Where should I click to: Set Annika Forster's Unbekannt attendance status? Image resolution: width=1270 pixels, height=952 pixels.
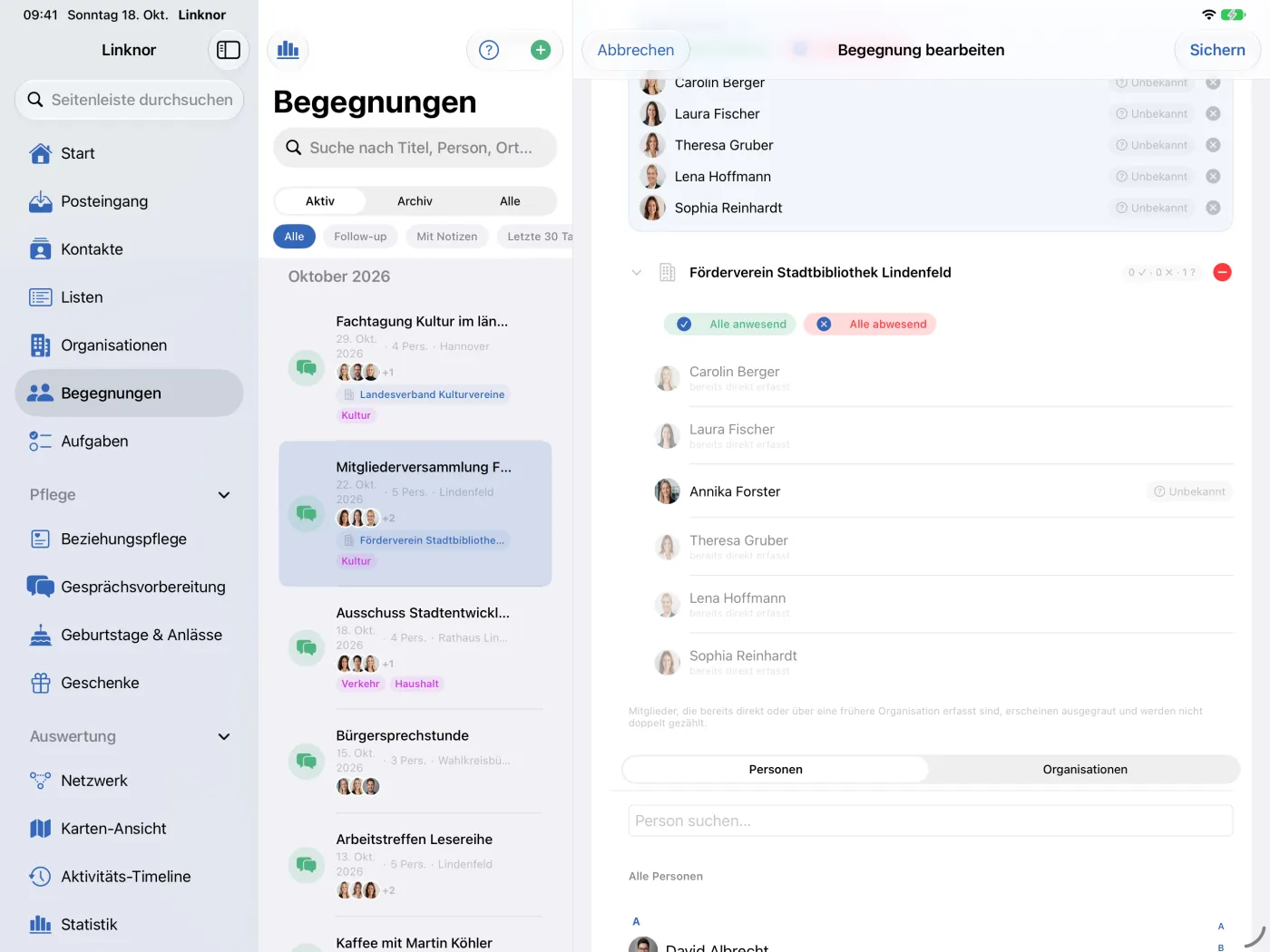point(1188,491)
